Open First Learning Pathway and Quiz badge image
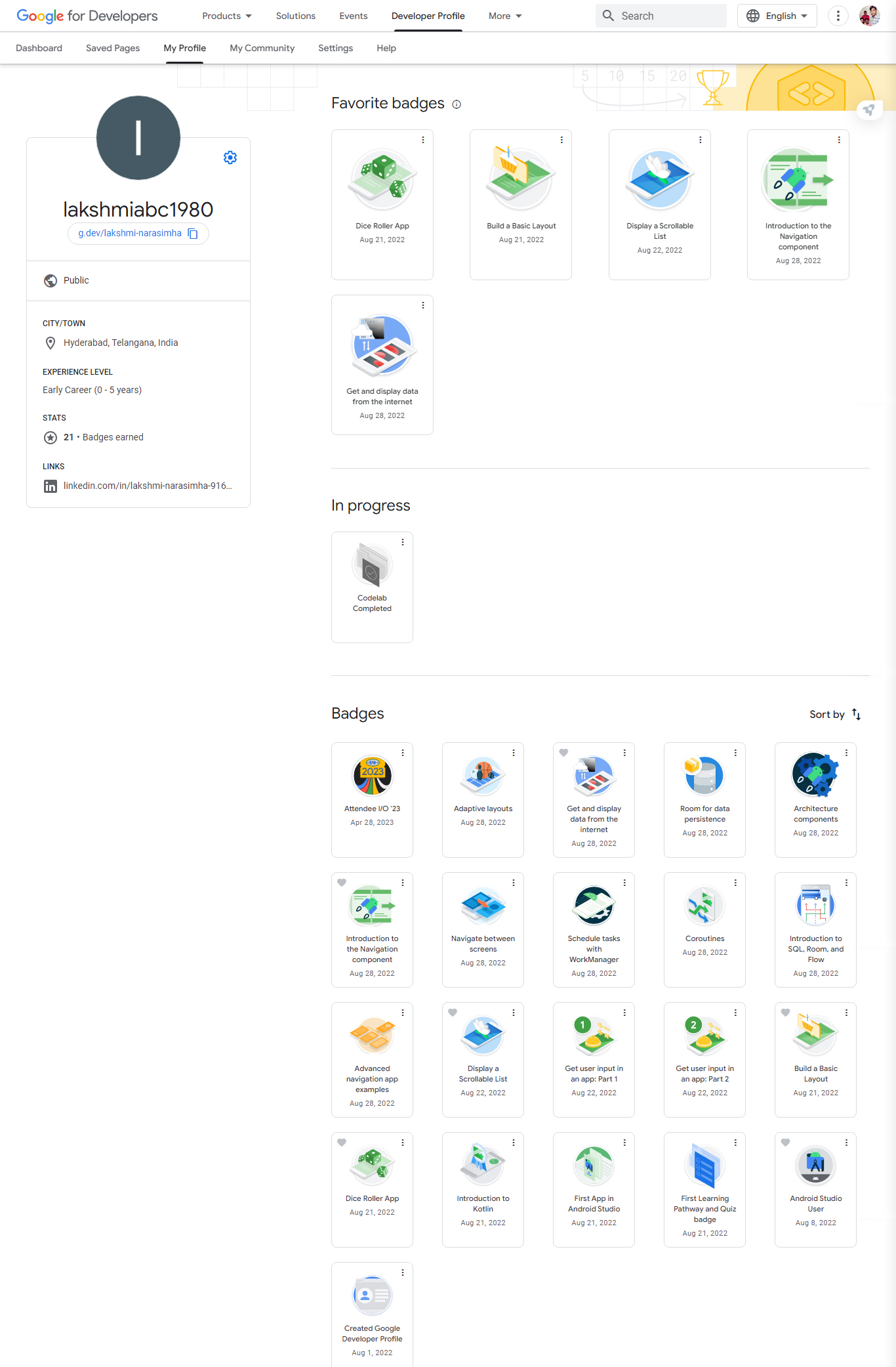Viewport: 896px width, 1367px height. [x=705, y=1165]
